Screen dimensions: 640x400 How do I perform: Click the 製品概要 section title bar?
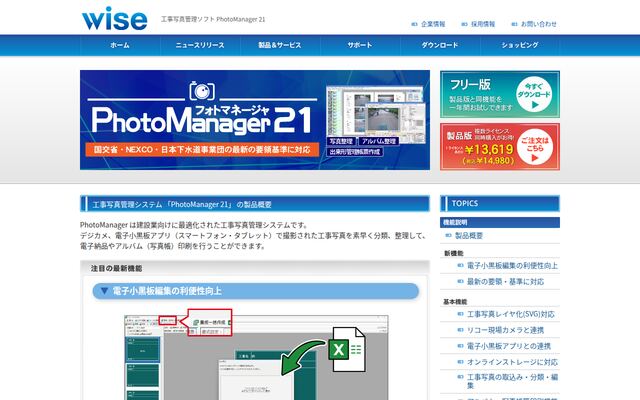[x=255, y=204]
